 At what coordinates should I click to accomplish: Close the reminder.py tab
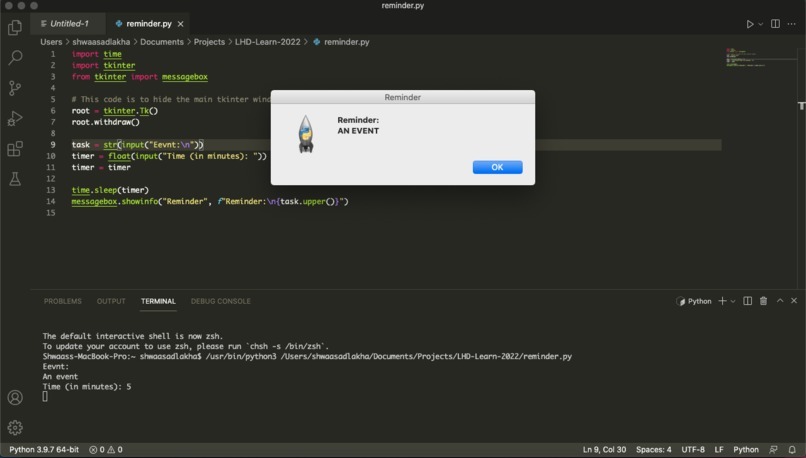[x=180, y=24]
